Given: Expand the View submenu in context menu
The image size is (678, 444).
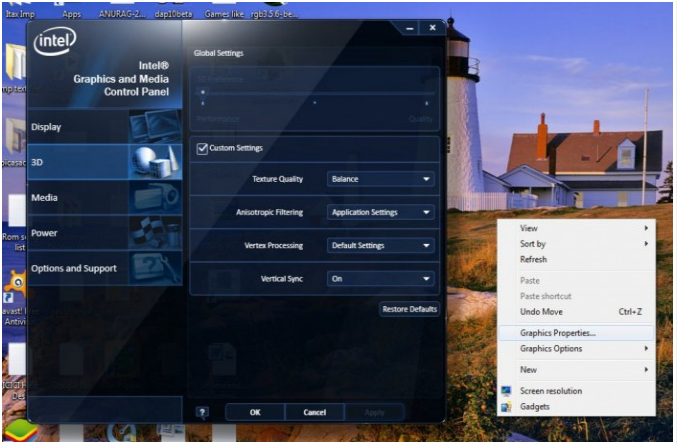Looking at the screenshot, I should point(576,228).
